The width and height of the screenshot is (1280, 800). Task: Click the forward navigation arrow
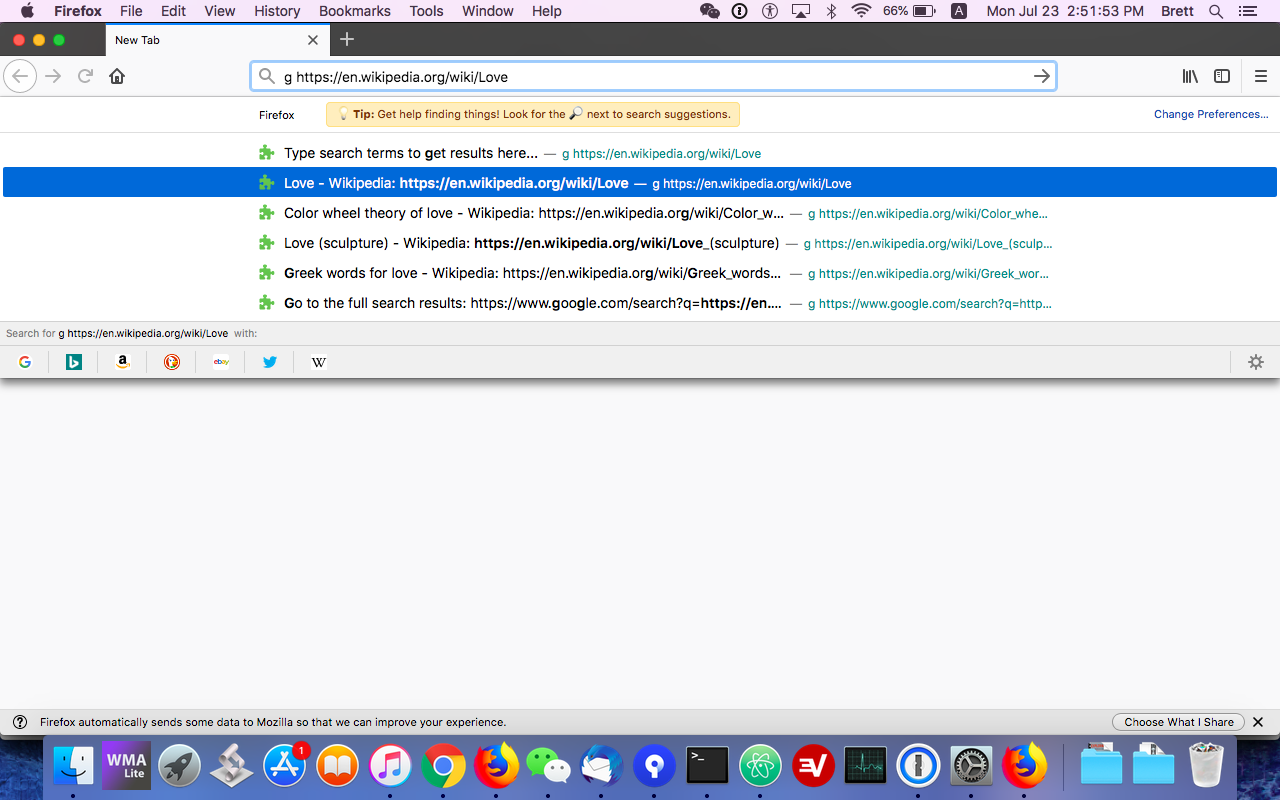pyautogui.click(x=53, y=76)
